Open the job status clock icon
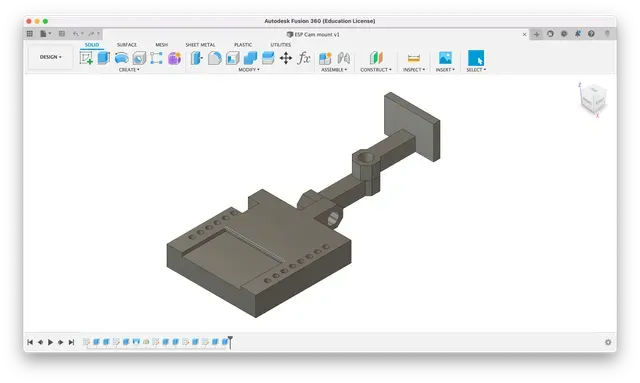 tap(564, 34)
